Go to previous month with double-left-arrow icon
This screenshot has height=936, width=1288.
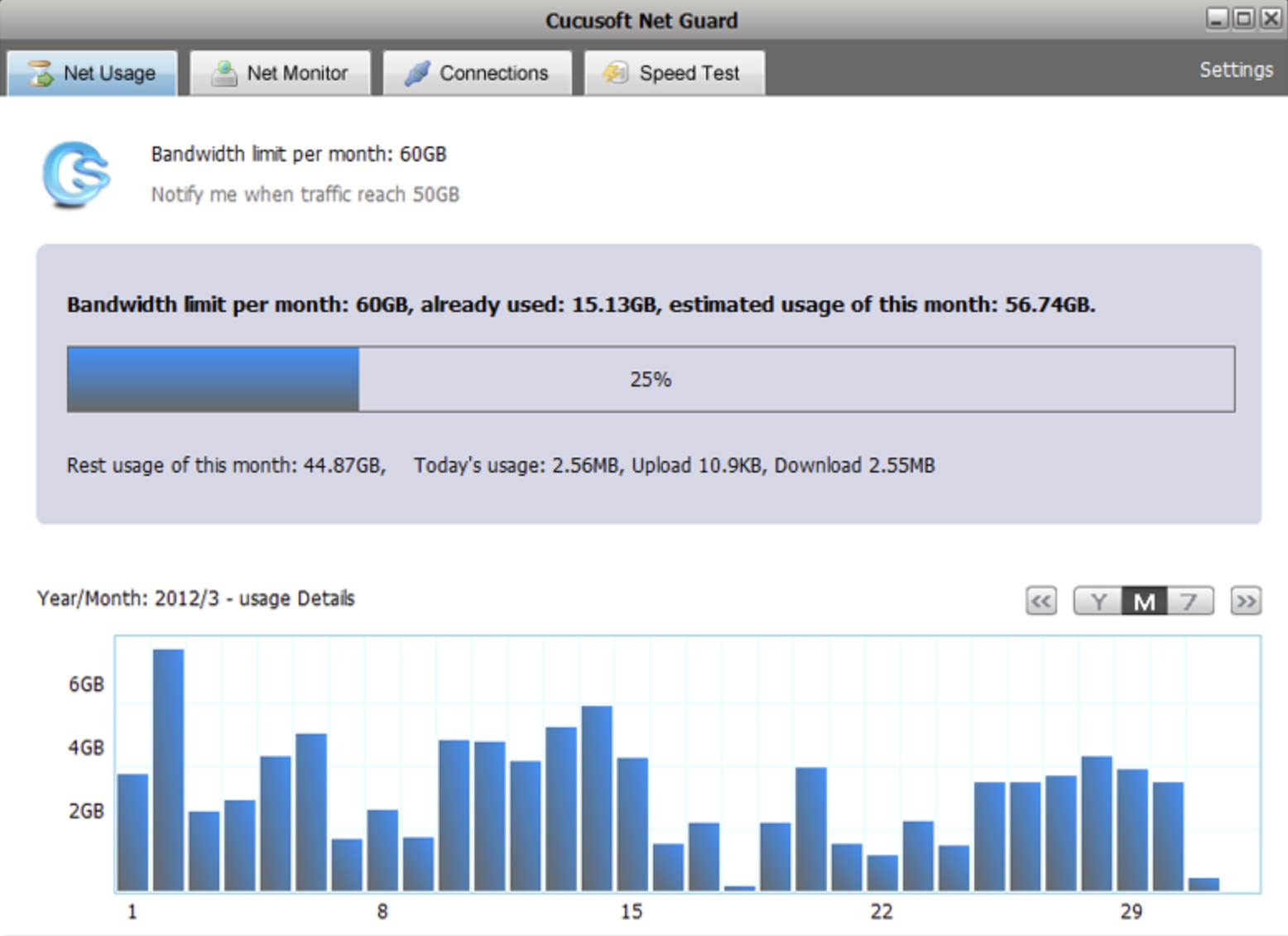tap(1040, 601)
